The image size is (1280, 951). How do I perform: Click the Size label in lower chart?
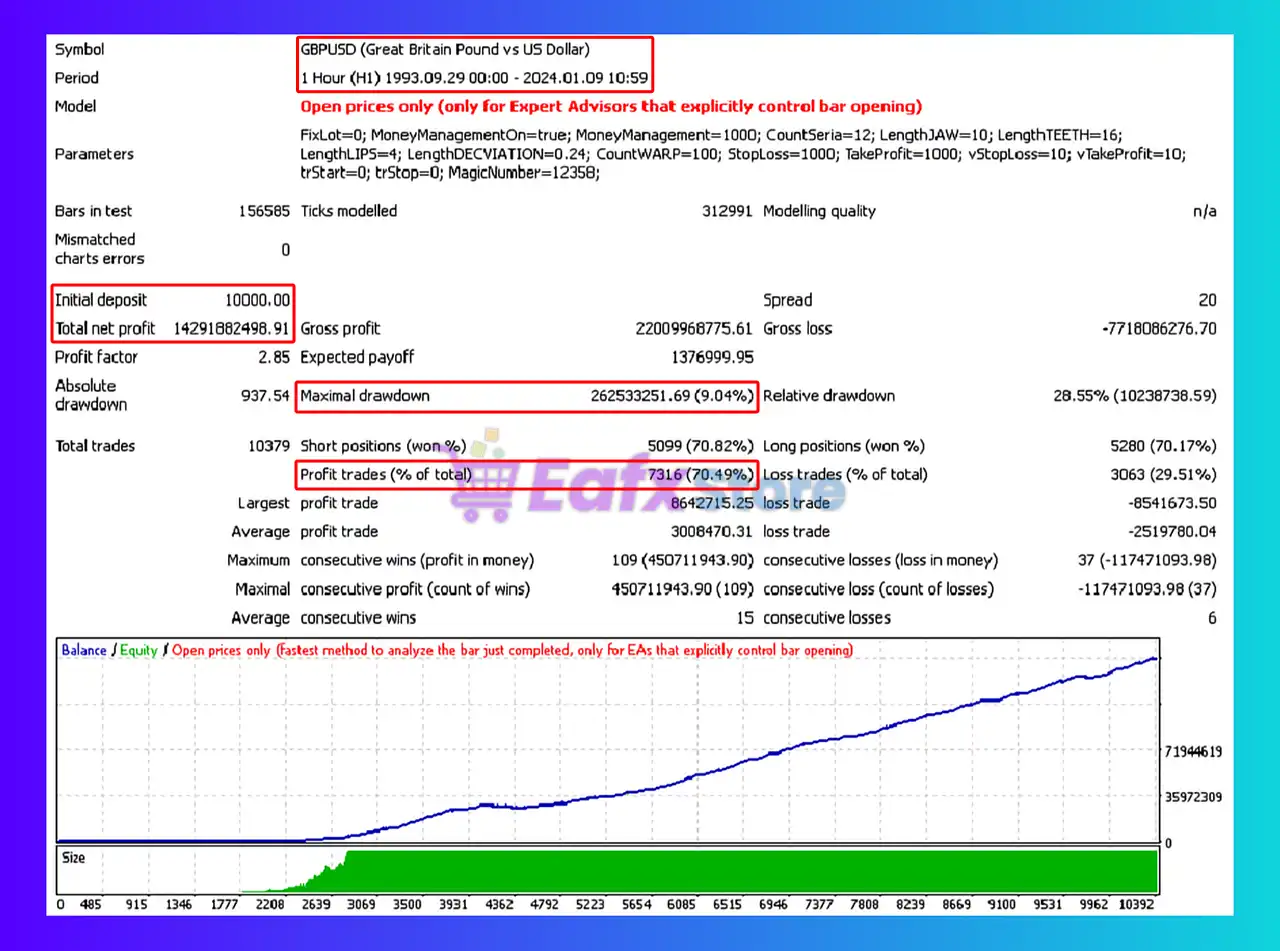coord(74,858)
